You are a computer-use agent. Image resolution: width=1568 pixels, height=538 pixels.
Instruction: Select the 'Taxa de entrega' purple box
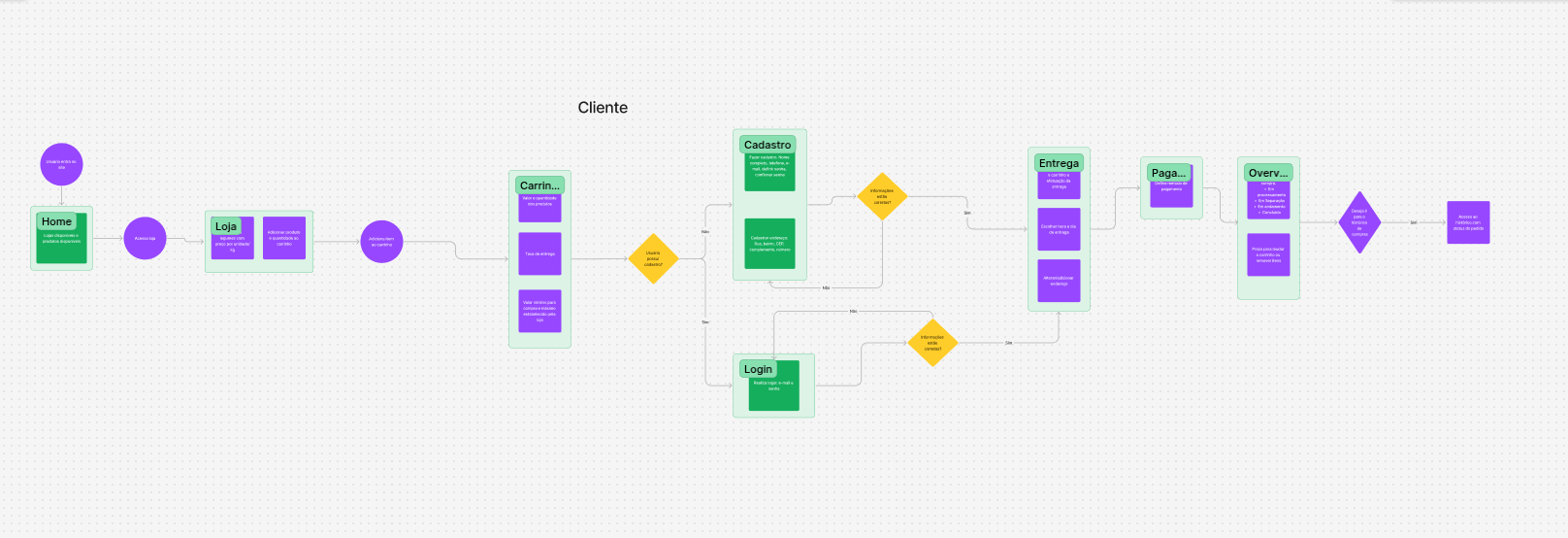coord(539,253)
